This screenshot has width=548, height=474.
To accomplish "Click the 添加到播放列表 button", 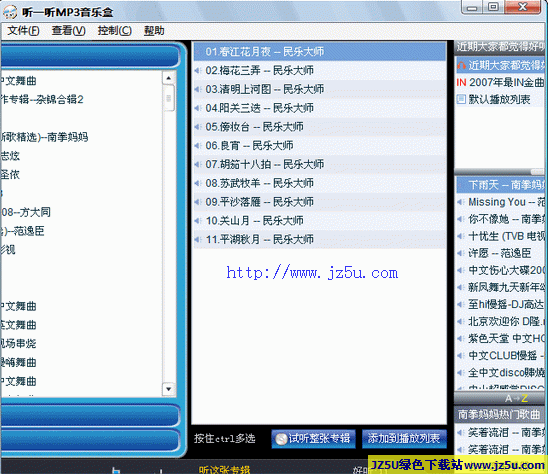I will pos(404,438).
